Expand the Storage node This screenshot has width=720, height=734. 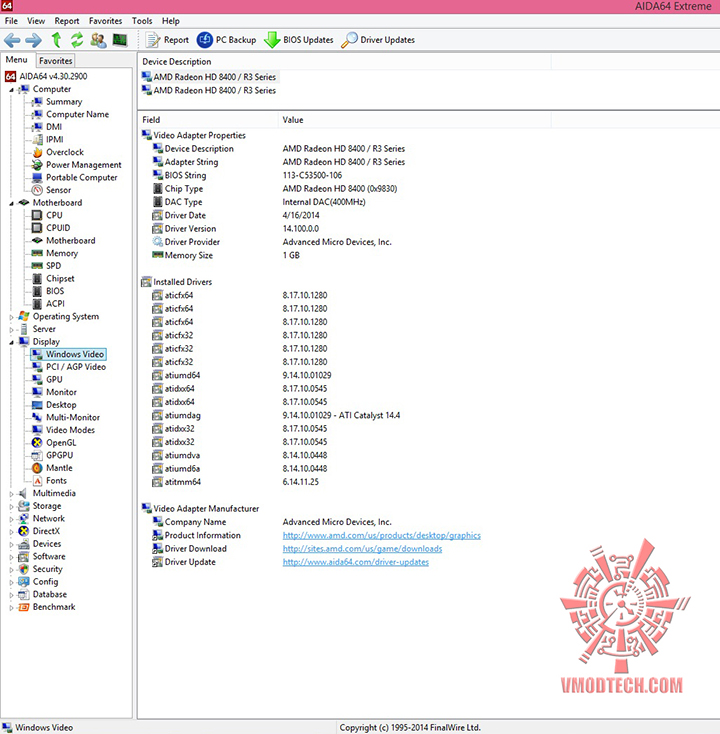[x=12, y=506]
